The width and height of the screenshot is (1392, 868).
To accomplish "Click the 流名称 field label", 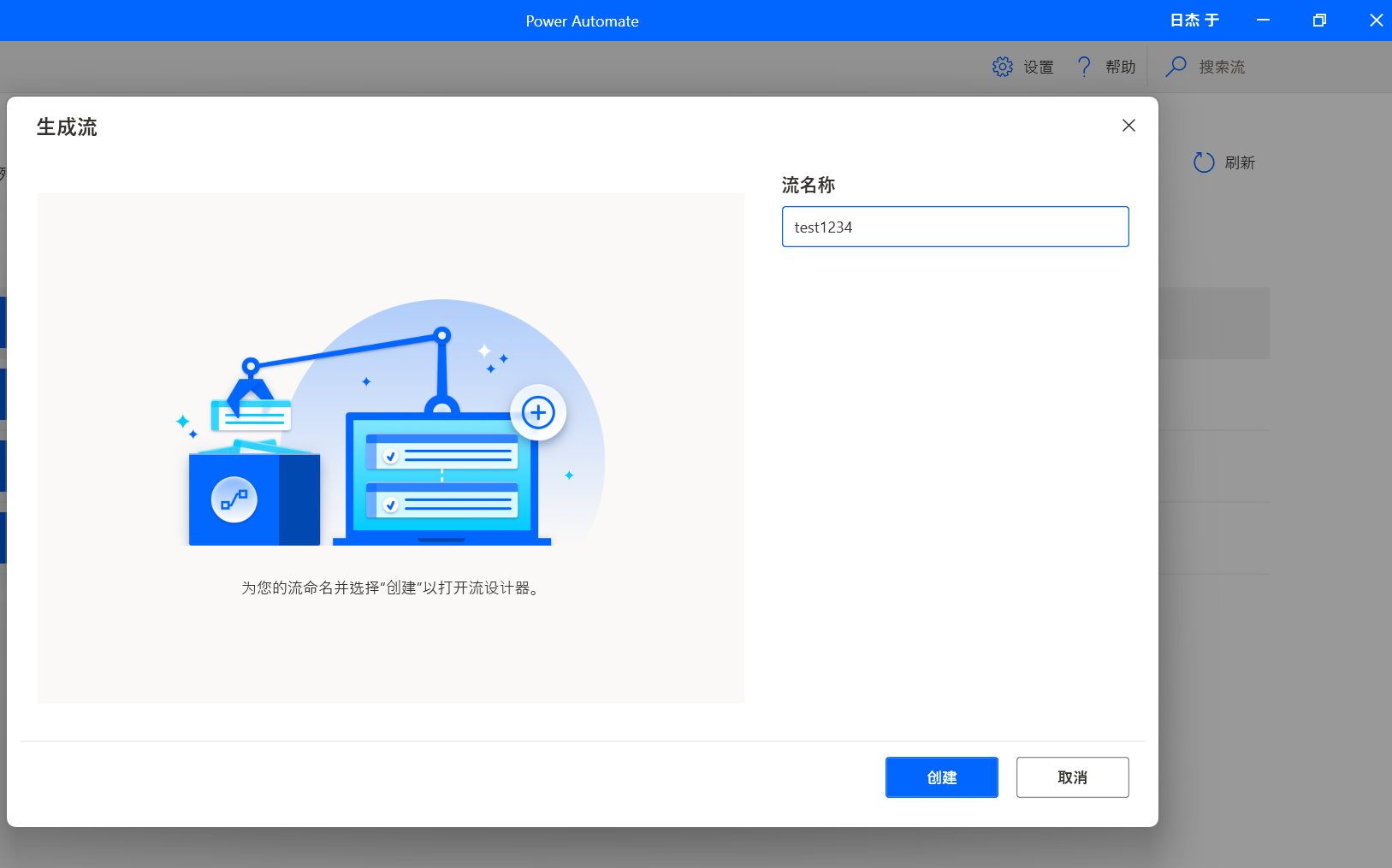I will (809, 185).
